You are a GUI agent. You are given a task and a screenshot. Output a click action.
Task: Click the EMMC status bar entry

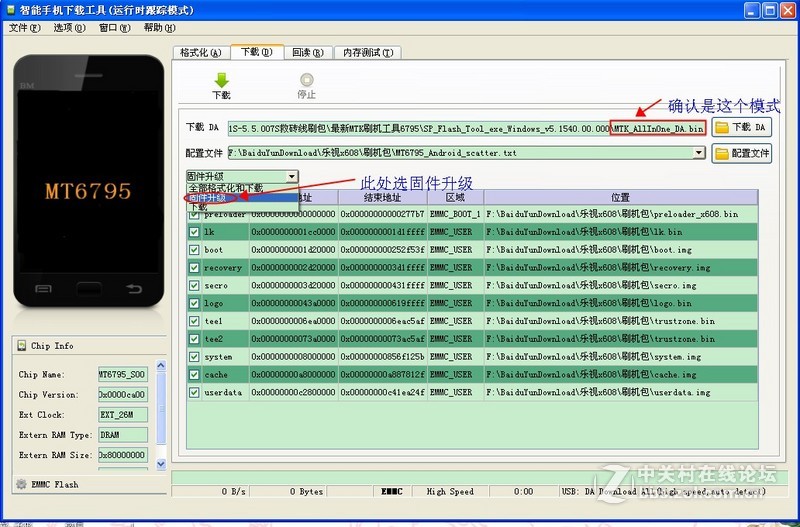[x=392, y=491]
